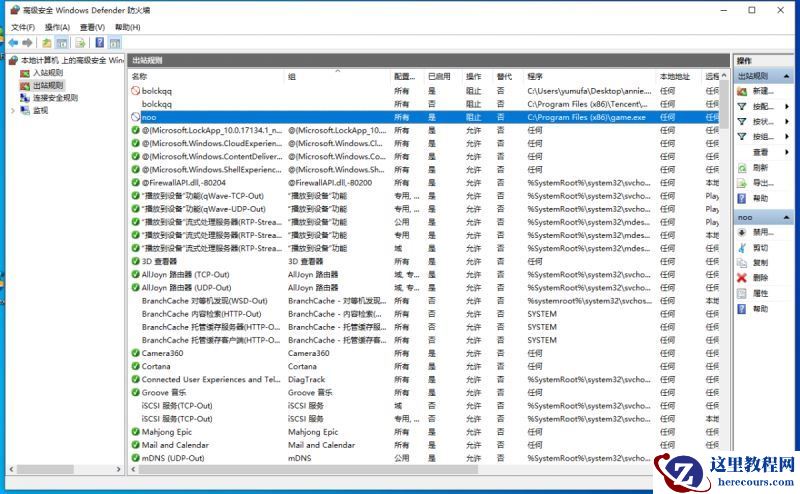The width and height of the screenshot is (800, 494).
Task: Sort by the 已启用 column header
Action: pos(439,77)
